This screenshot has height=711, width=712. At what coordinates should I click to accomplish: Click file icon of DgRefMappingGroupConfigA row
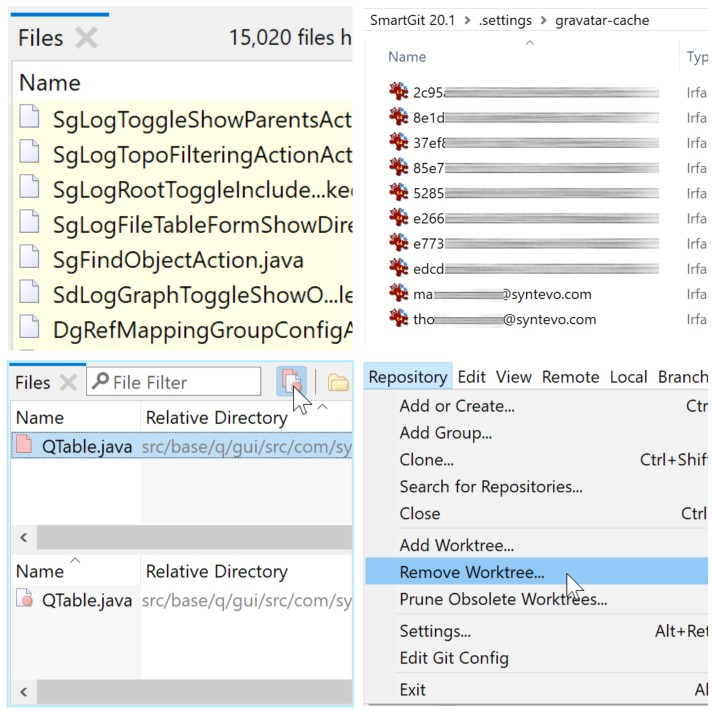[x=29, y=326]
